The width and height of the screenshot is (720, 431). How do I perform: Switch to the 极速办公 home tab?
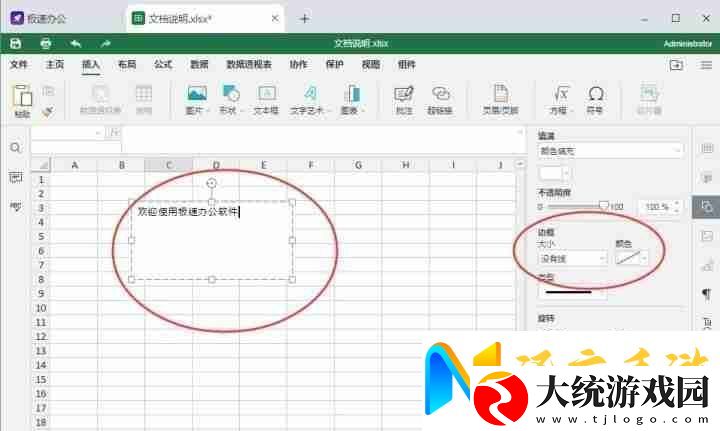coord(39,19)
